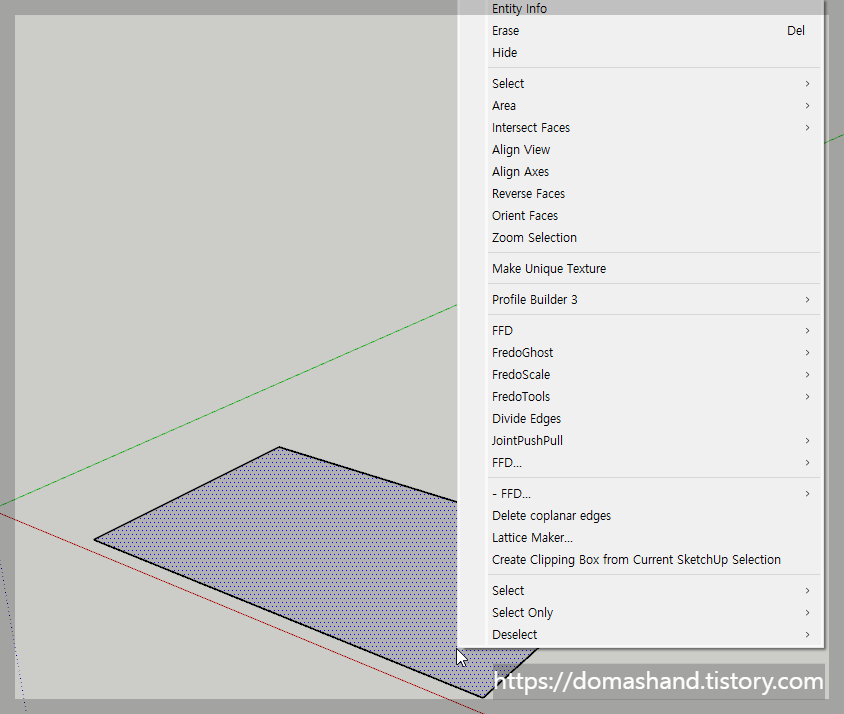
Task: Open Entity Info from context menu
Action: 640,9
